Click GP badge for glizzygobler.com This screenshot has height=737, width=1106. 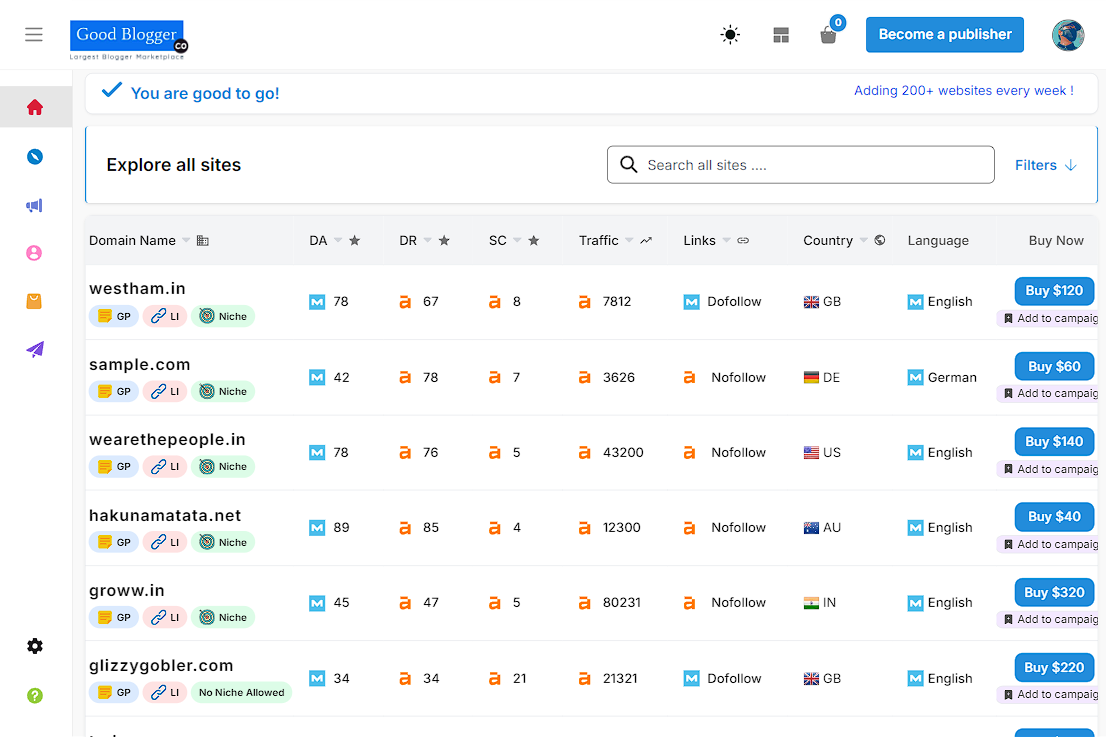pyautogui.click(x=114, y=693)
